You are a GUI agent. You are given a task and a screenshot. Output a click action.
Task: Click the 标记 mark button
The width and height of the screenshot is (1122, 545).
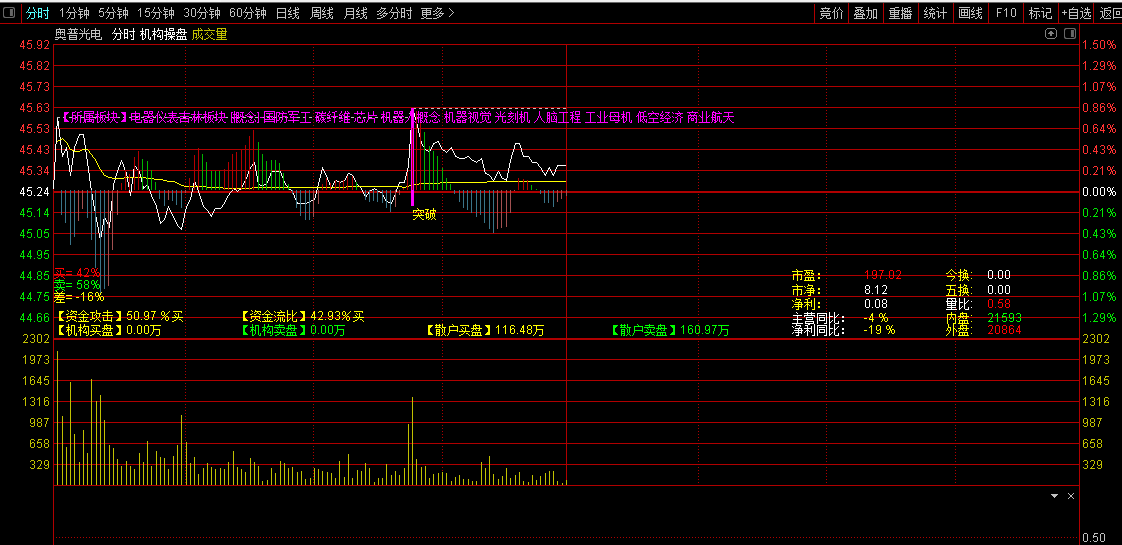coord(1040,13)
